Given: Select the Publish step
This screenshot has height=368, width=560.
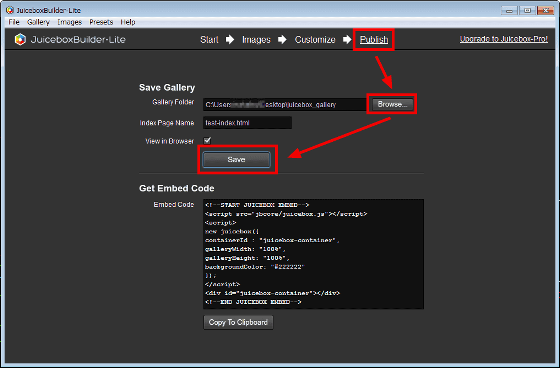Looking at the screenshot, I should click(374, 40).
